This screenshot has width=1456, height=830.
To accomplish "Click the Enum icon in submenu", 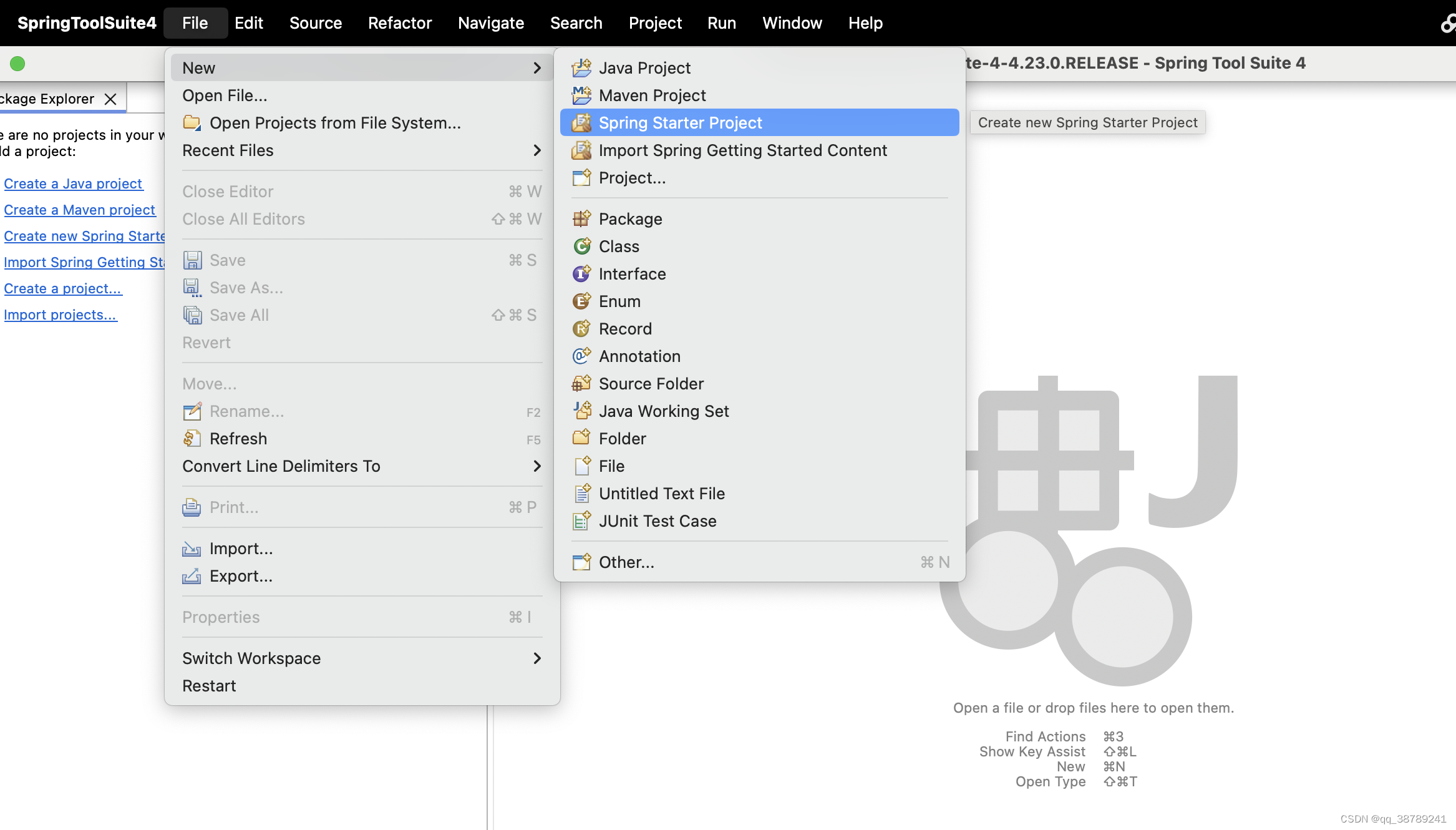I will point(581,301).
